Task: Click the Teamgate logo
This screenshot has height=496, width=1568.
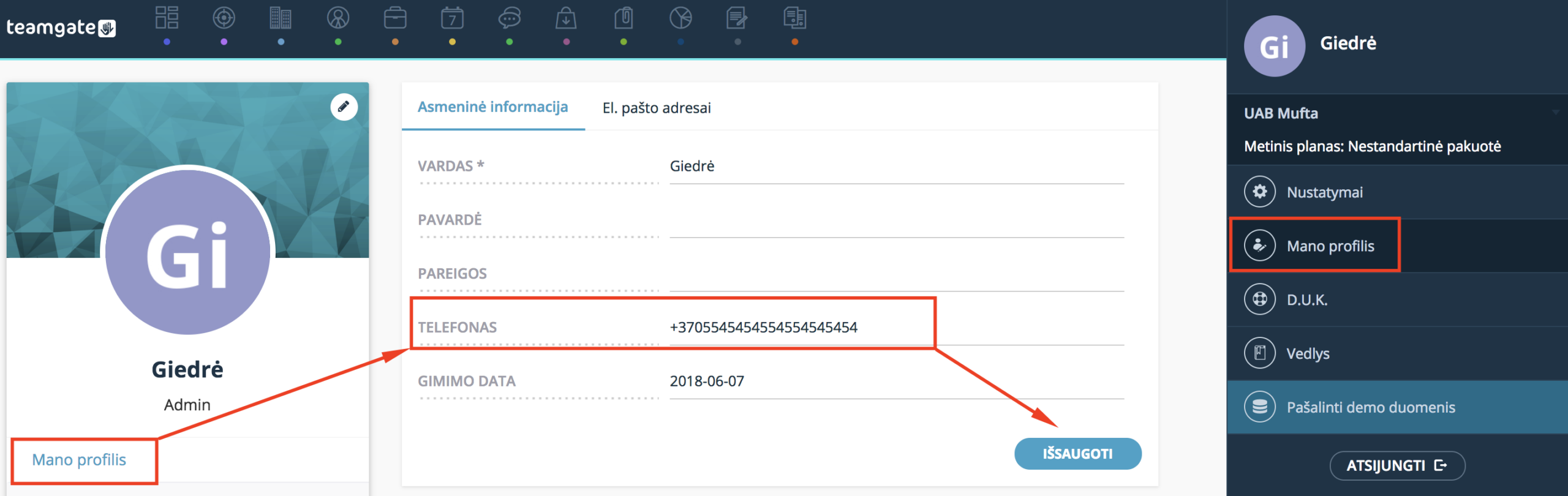Action: coord(61,28)
